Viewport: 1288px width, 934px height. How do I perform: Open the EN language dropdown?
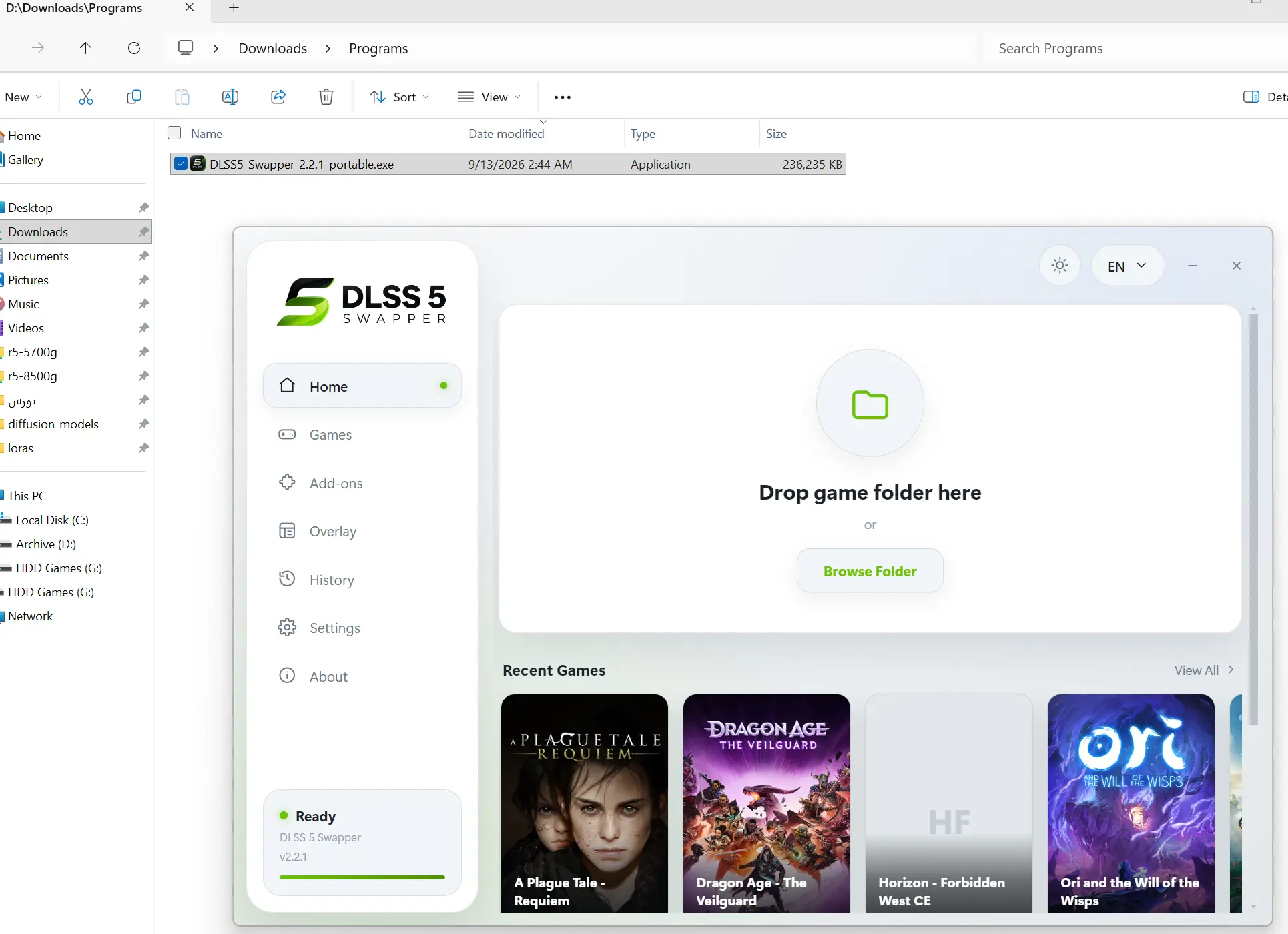pyautogui.click(x=1127, y=266)
